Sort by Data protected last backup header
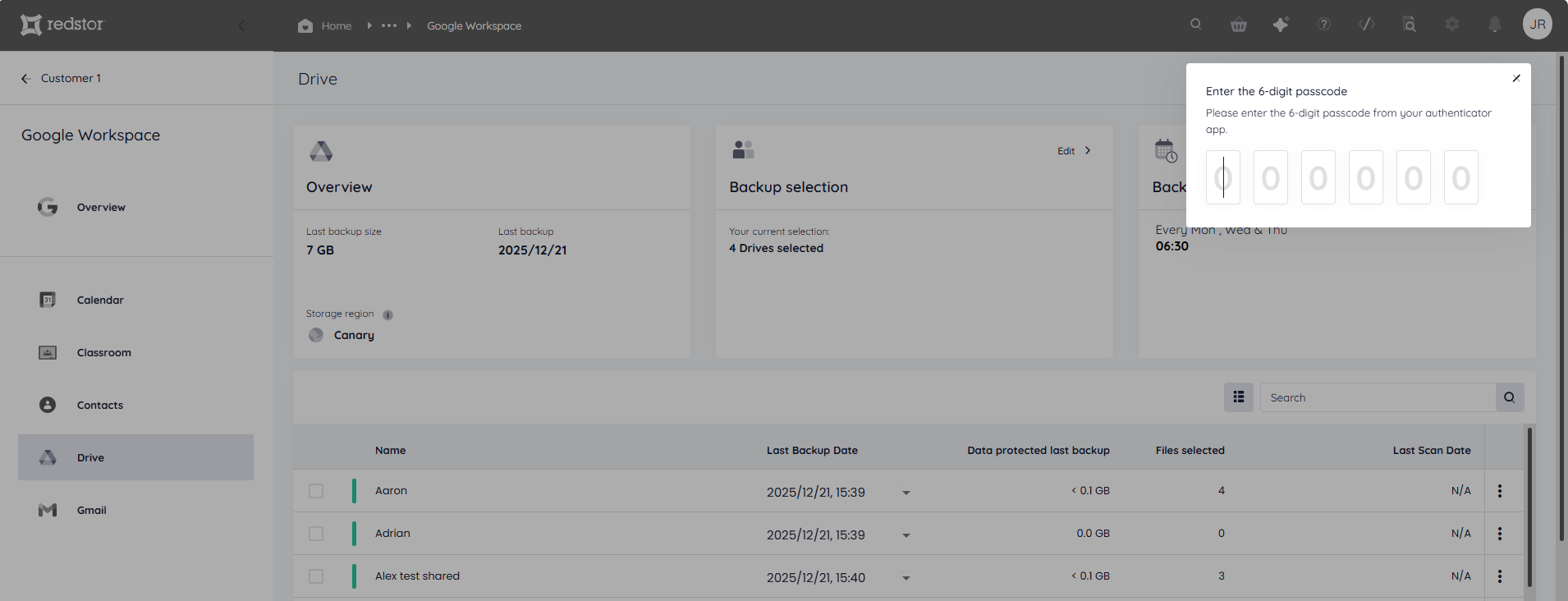The width and height of the screenshot is (1568, 601). point(1038,450)
